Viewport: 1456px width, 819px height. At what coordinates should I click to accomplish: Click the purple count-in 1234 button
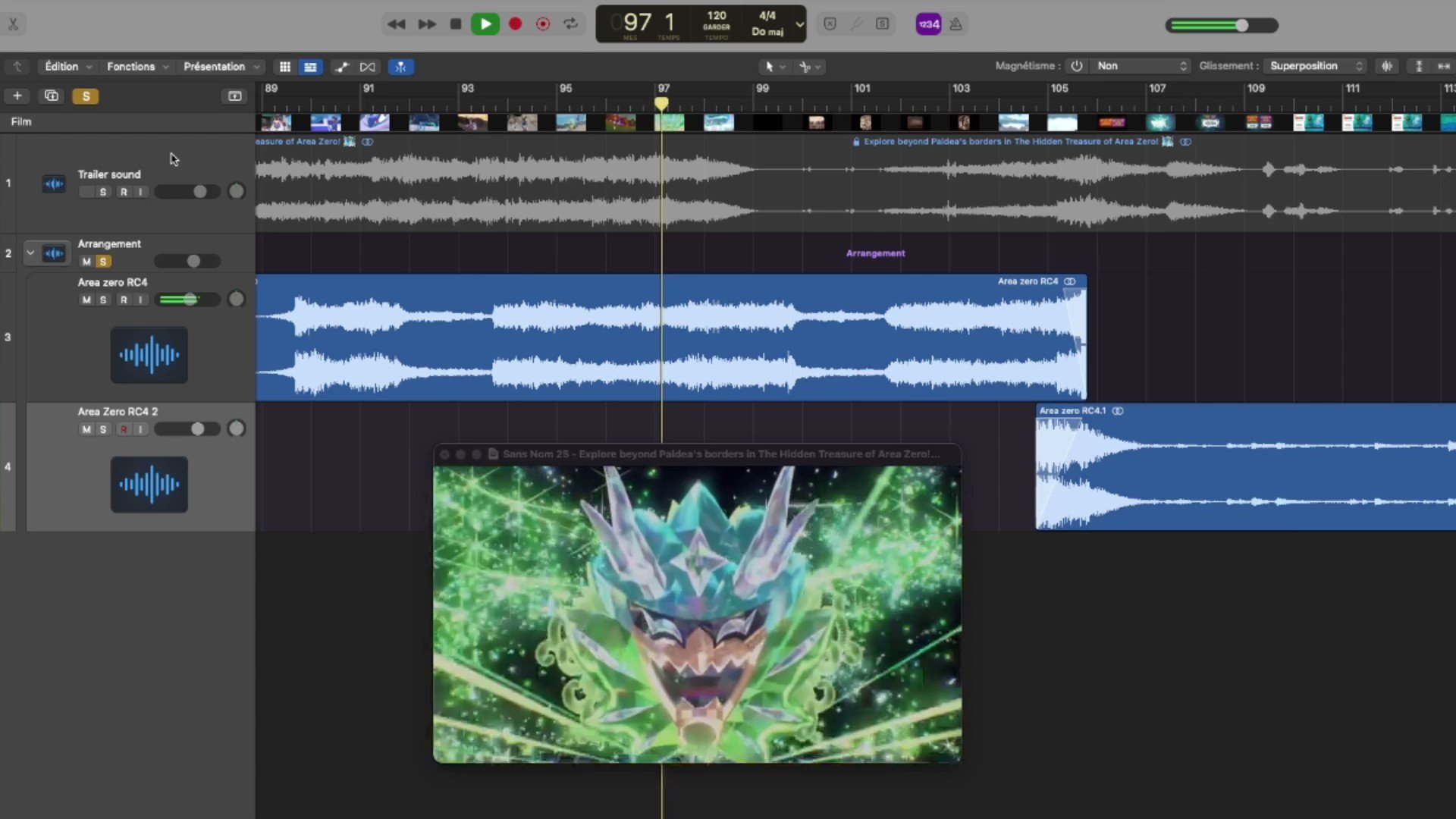928,24
